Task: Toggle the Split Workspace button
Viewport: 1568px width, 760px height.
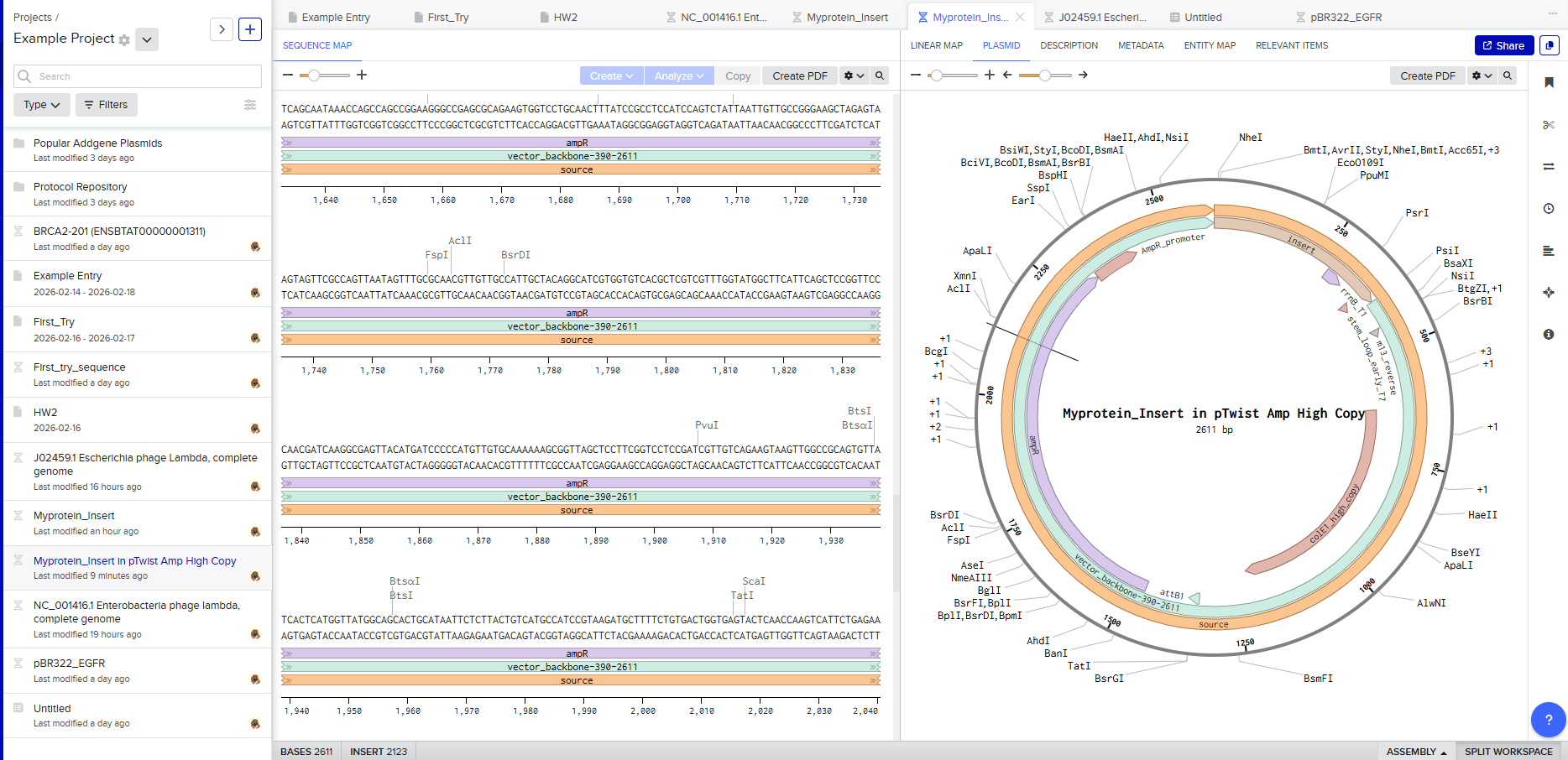Action: coord(1508,752)
